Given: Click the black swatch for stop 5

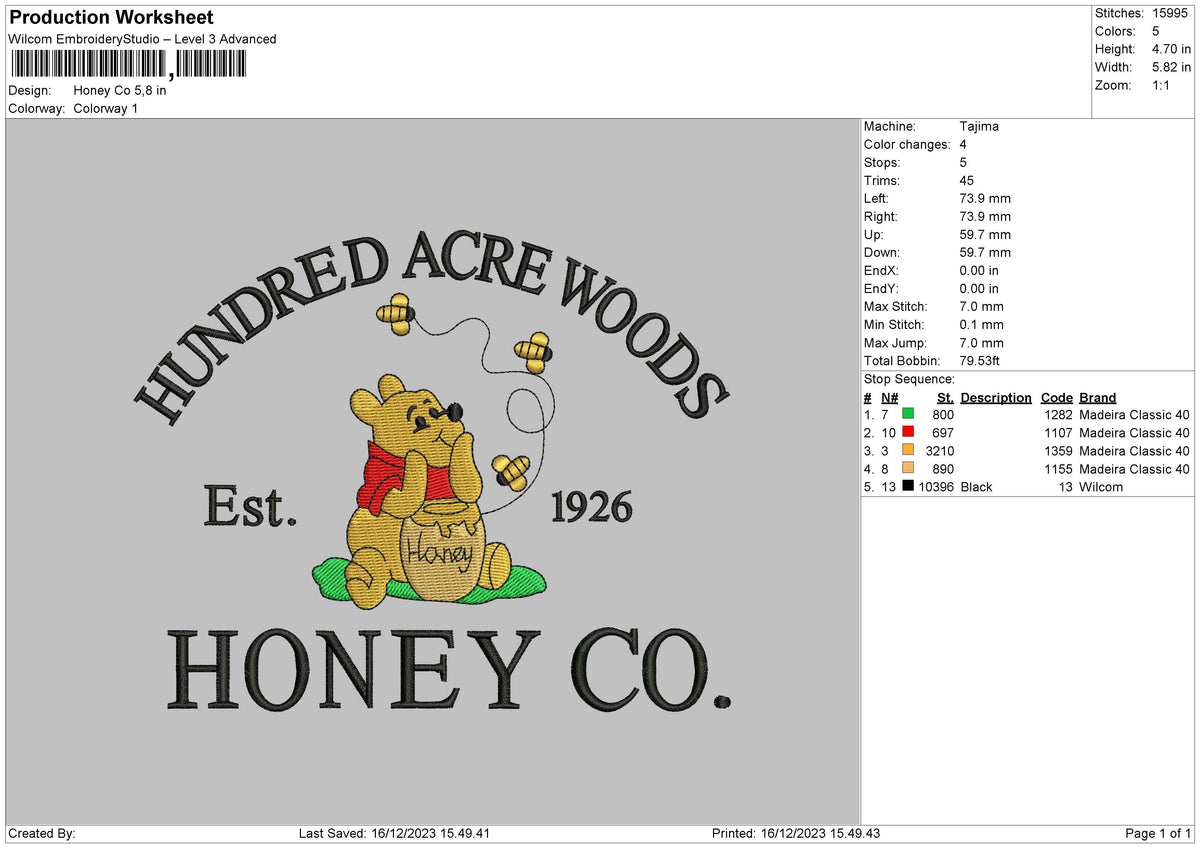Looking at the screenshot, I should (x=908, y=487).
